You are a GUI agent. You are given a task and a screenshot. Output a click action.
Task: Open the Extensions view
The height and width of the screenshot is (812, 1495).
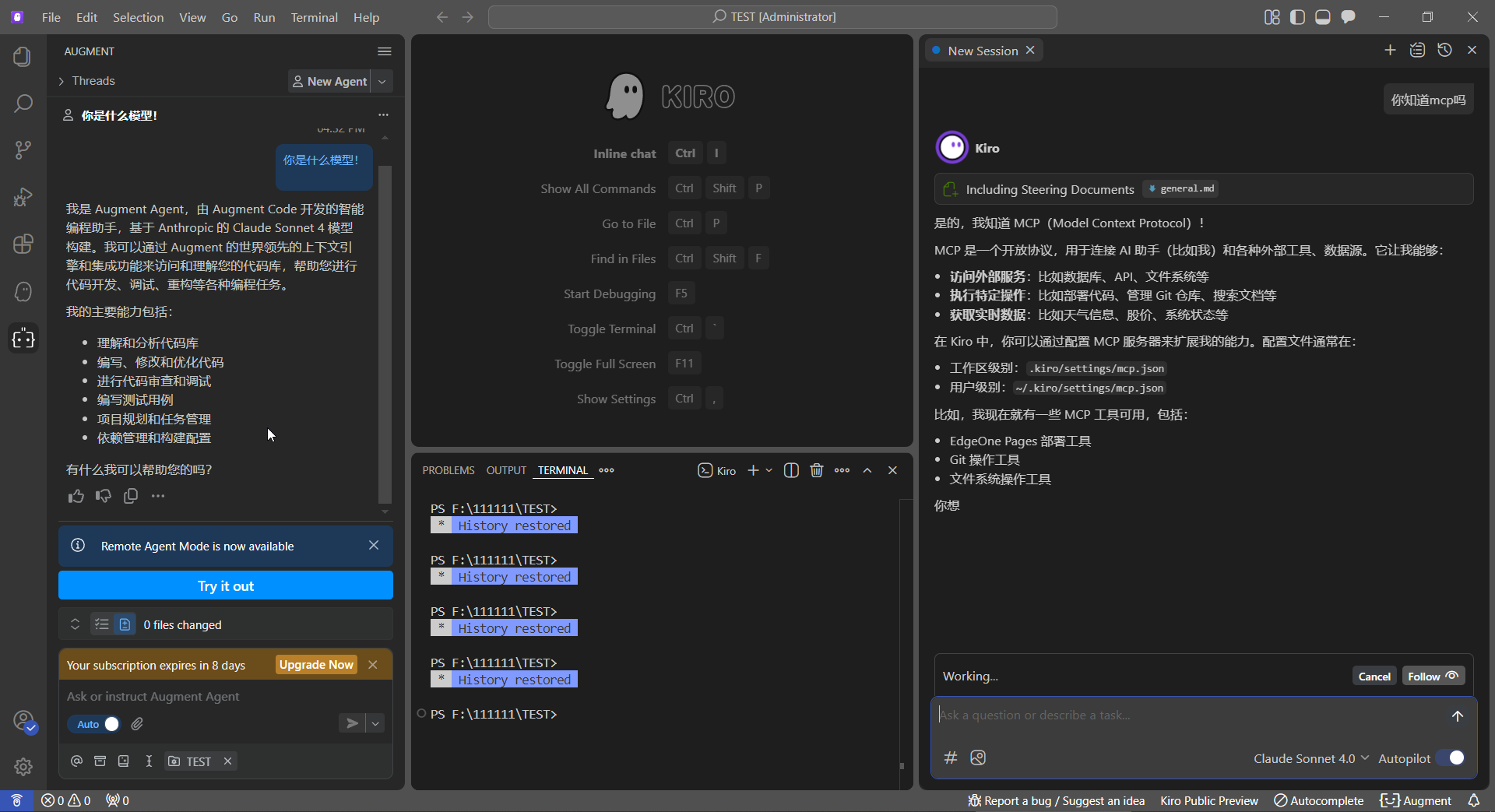tap(23, 244)
